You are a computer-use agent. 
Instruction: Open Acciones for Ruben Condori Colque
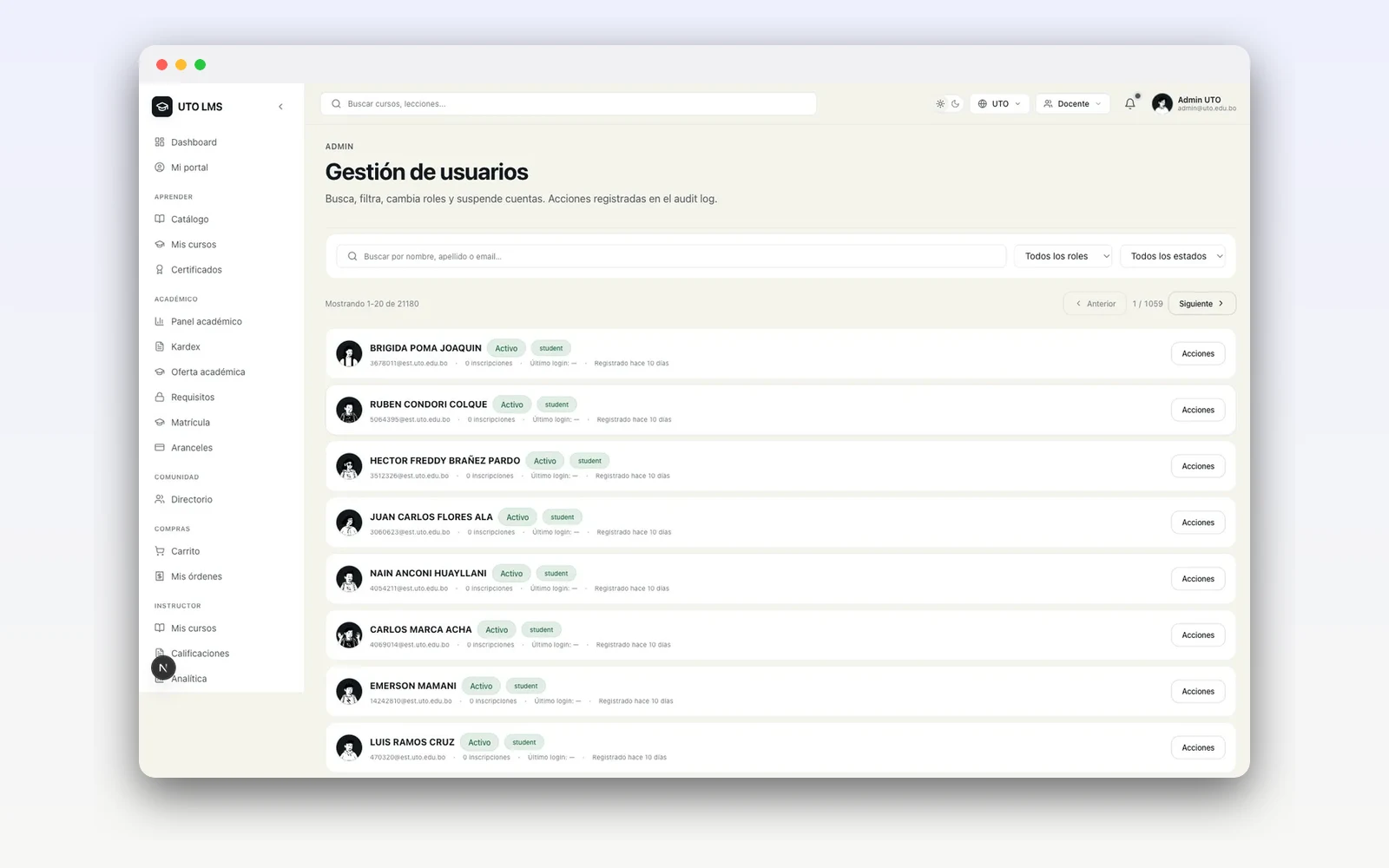1198,411
